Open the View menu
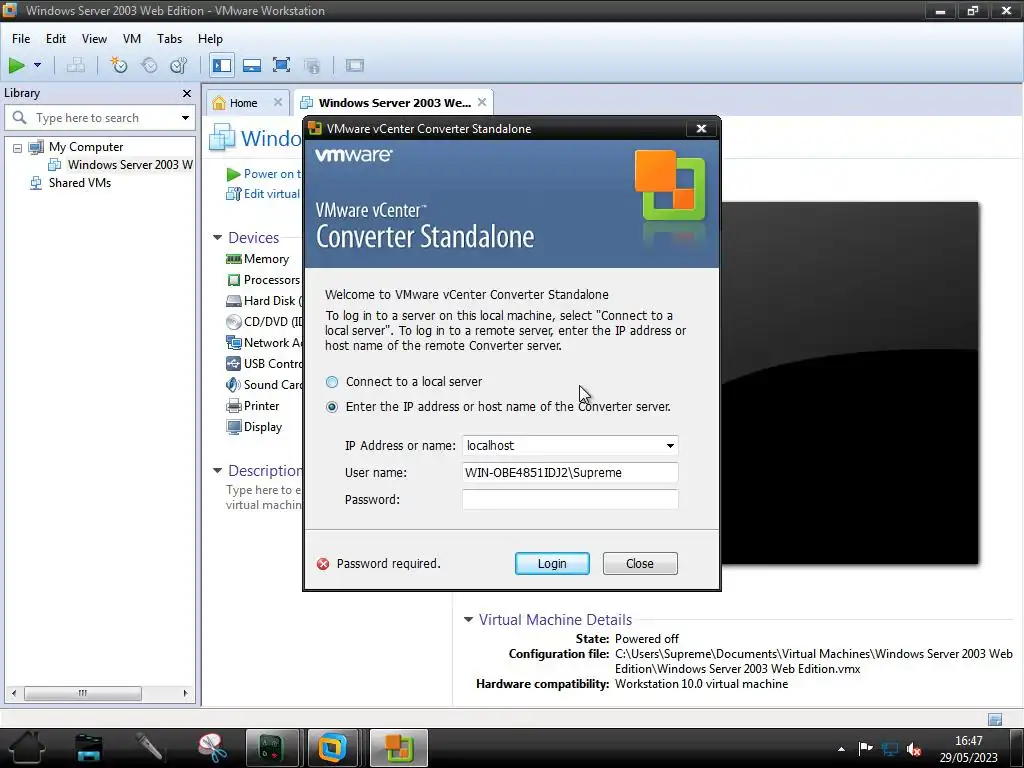1024x768 pixels. 94,39
